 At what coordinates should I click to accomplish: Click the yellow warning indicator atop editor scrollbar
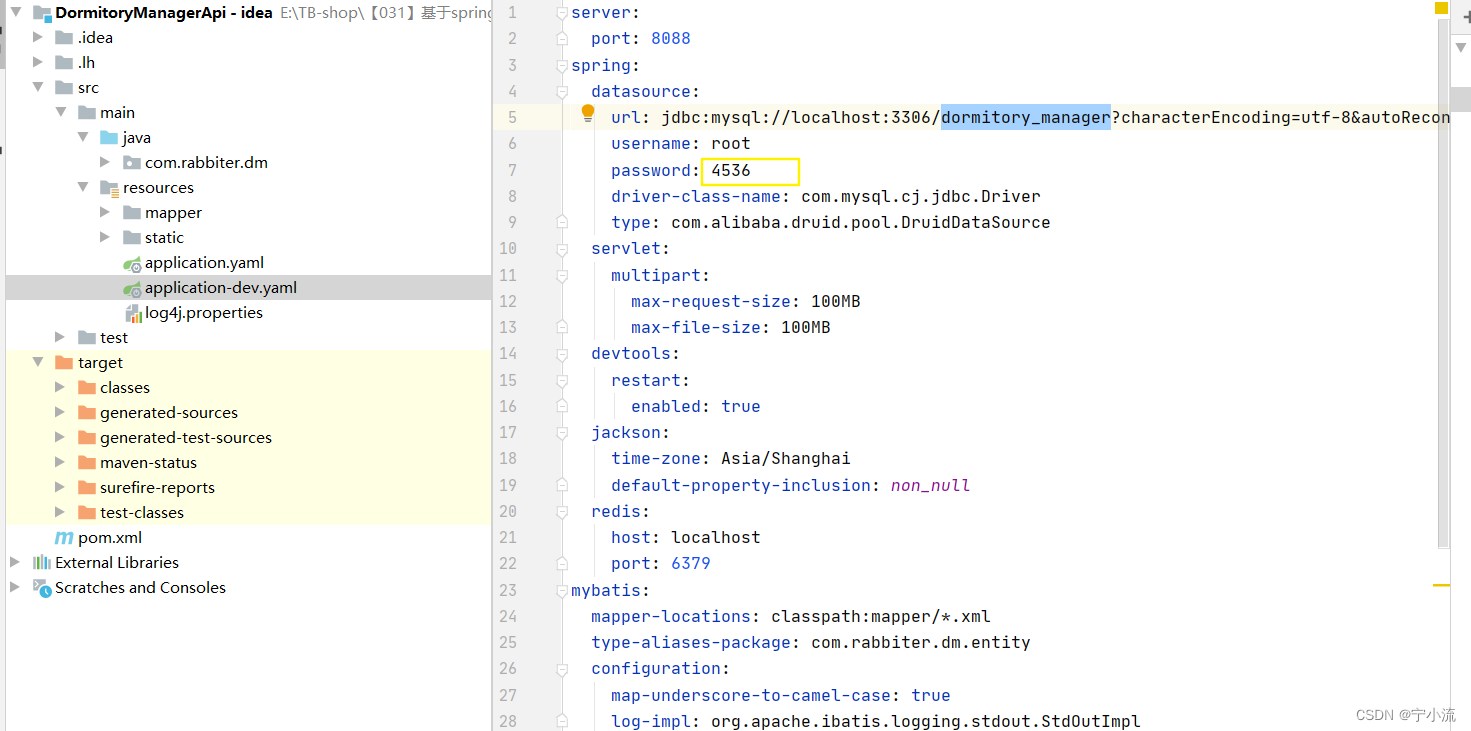click(x=1442, y=7)
